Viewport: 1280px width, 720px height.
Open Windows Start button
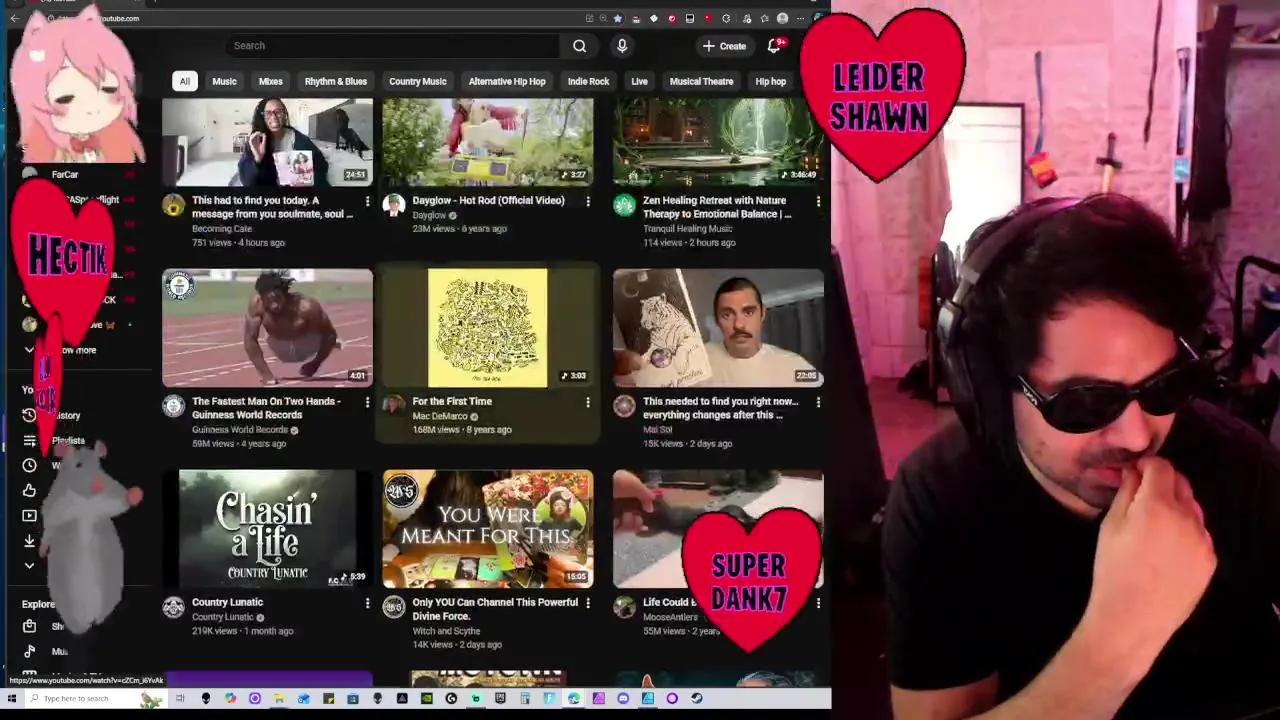point(13,698)
